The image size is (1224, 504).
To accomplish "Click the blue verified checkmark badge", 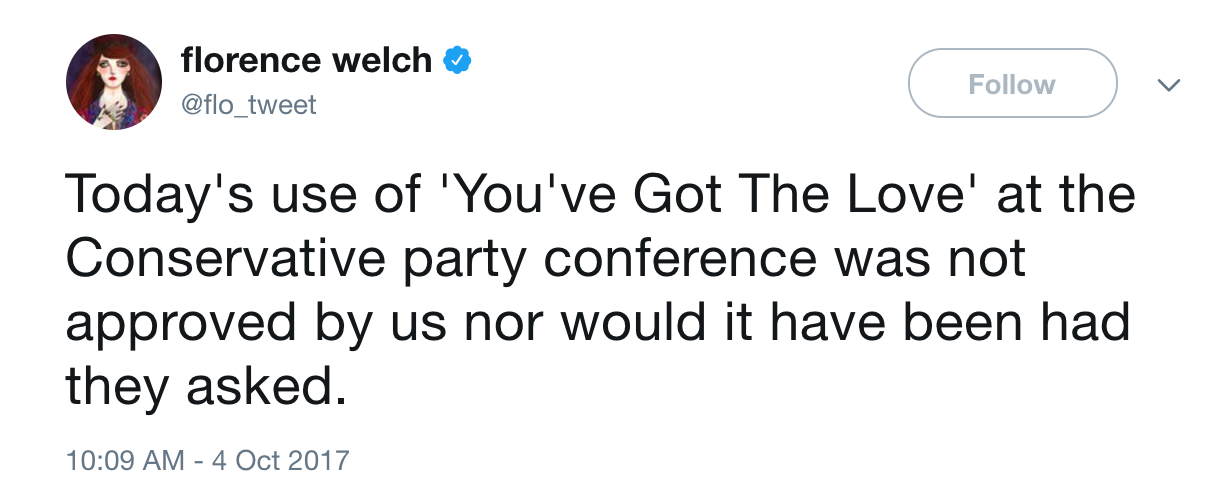I will click(458, 61).
